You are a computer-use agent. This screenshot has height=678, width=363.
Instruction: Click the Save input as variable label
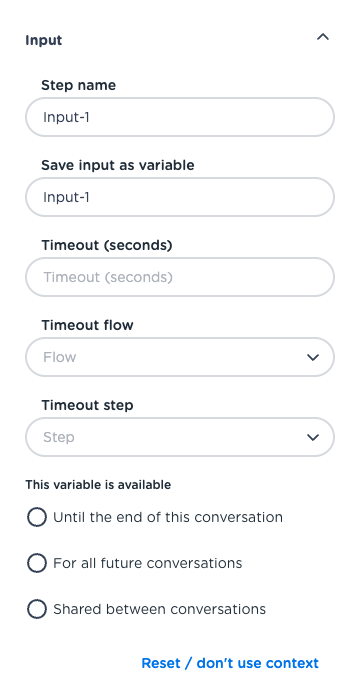(118, 165)
